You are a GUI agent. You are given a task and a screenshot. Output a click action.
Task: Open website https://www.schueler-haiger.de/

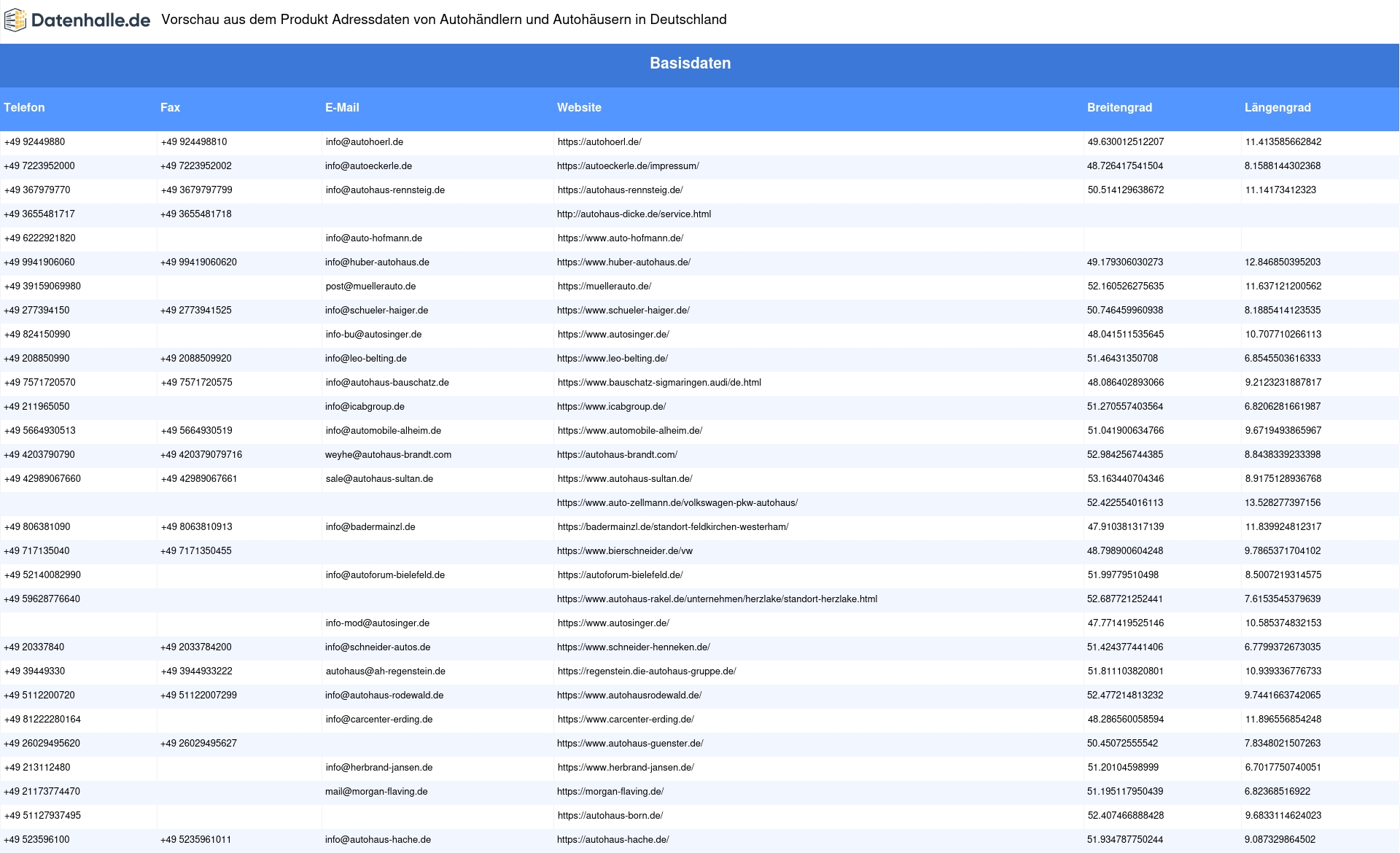pyautogui.click(x=623, y=311)
